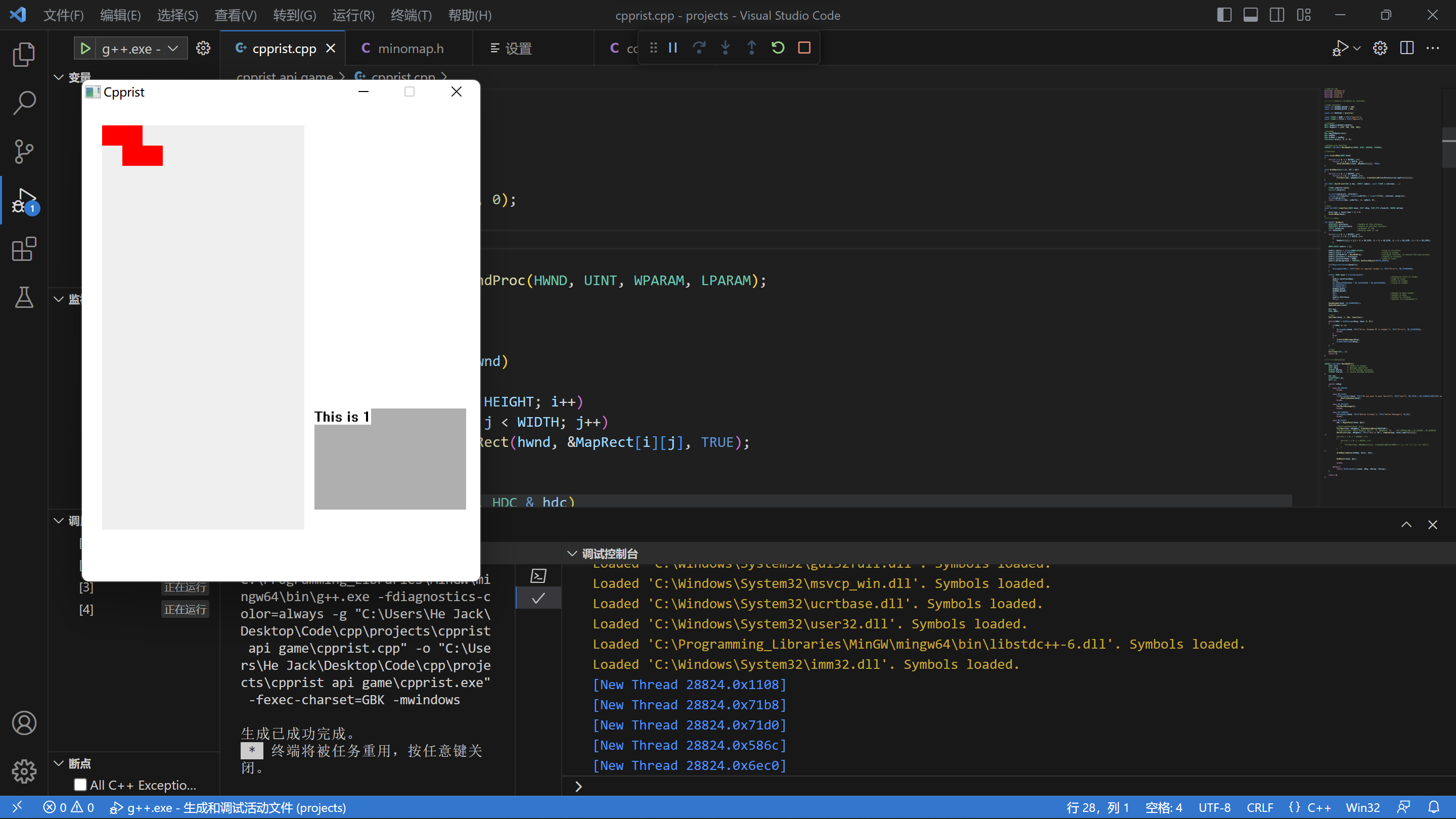Pause the debug session
Viewport: 1456px width, 819px height.
pyautogui.click(x=672, y=48)
